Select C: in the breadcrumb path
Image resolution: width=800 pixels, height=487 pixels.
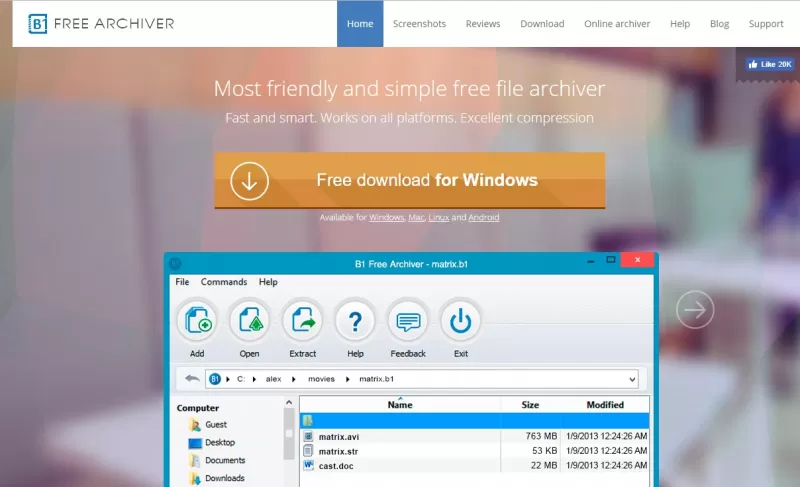[241, 379]
